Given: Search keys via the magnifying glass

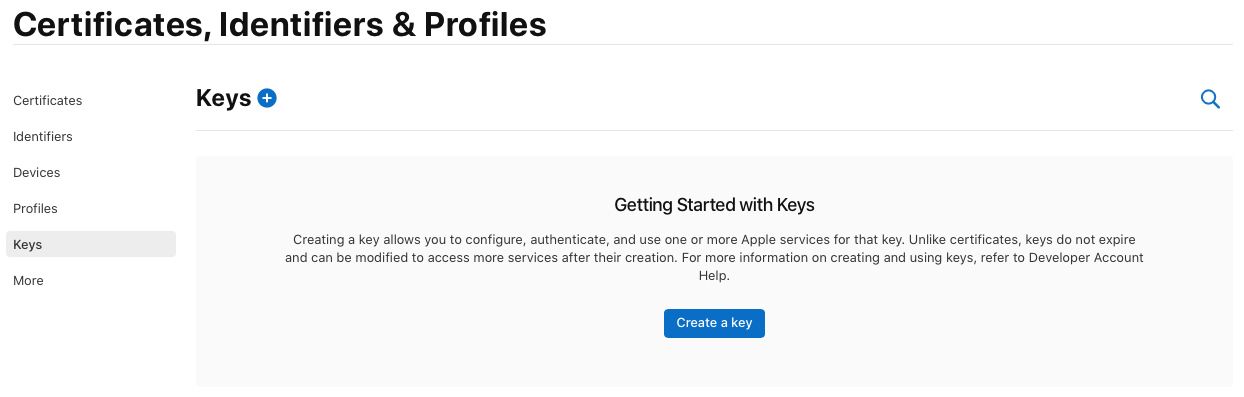Looking at the screenshot, I should (1210, 99).
